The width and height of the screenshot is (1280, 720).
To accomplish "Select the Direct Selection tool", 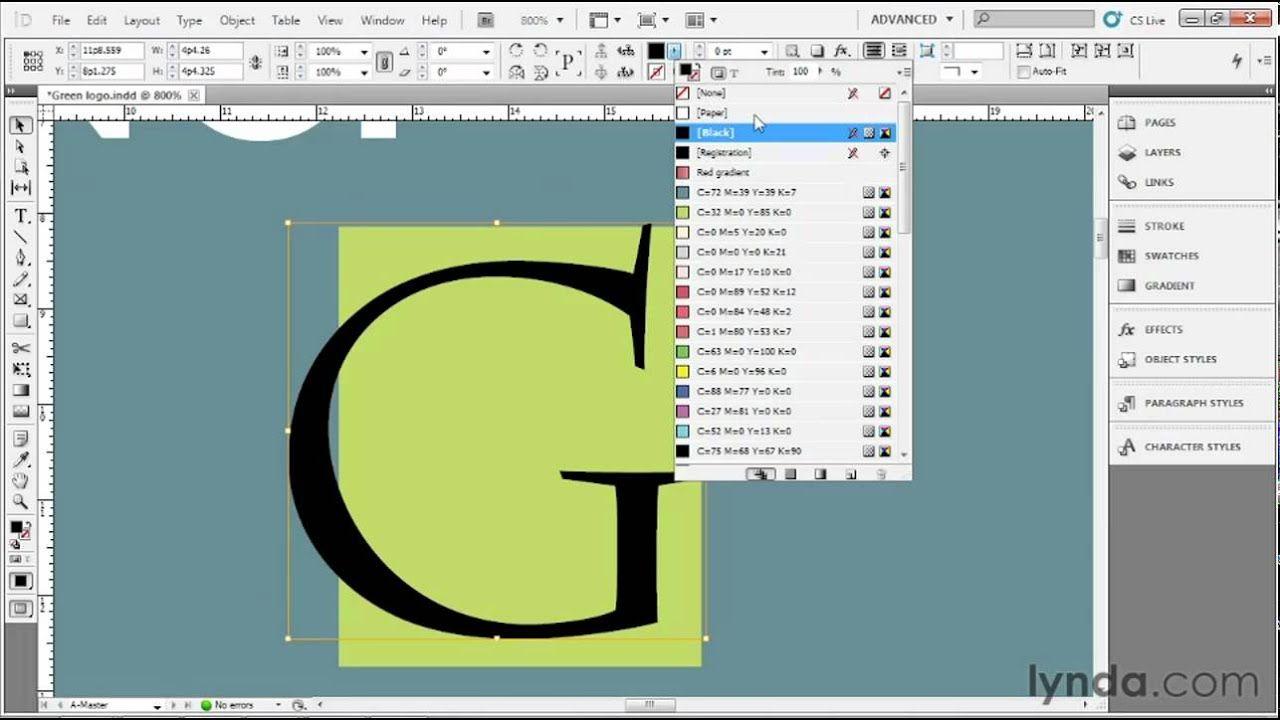I will click(20, 146).
